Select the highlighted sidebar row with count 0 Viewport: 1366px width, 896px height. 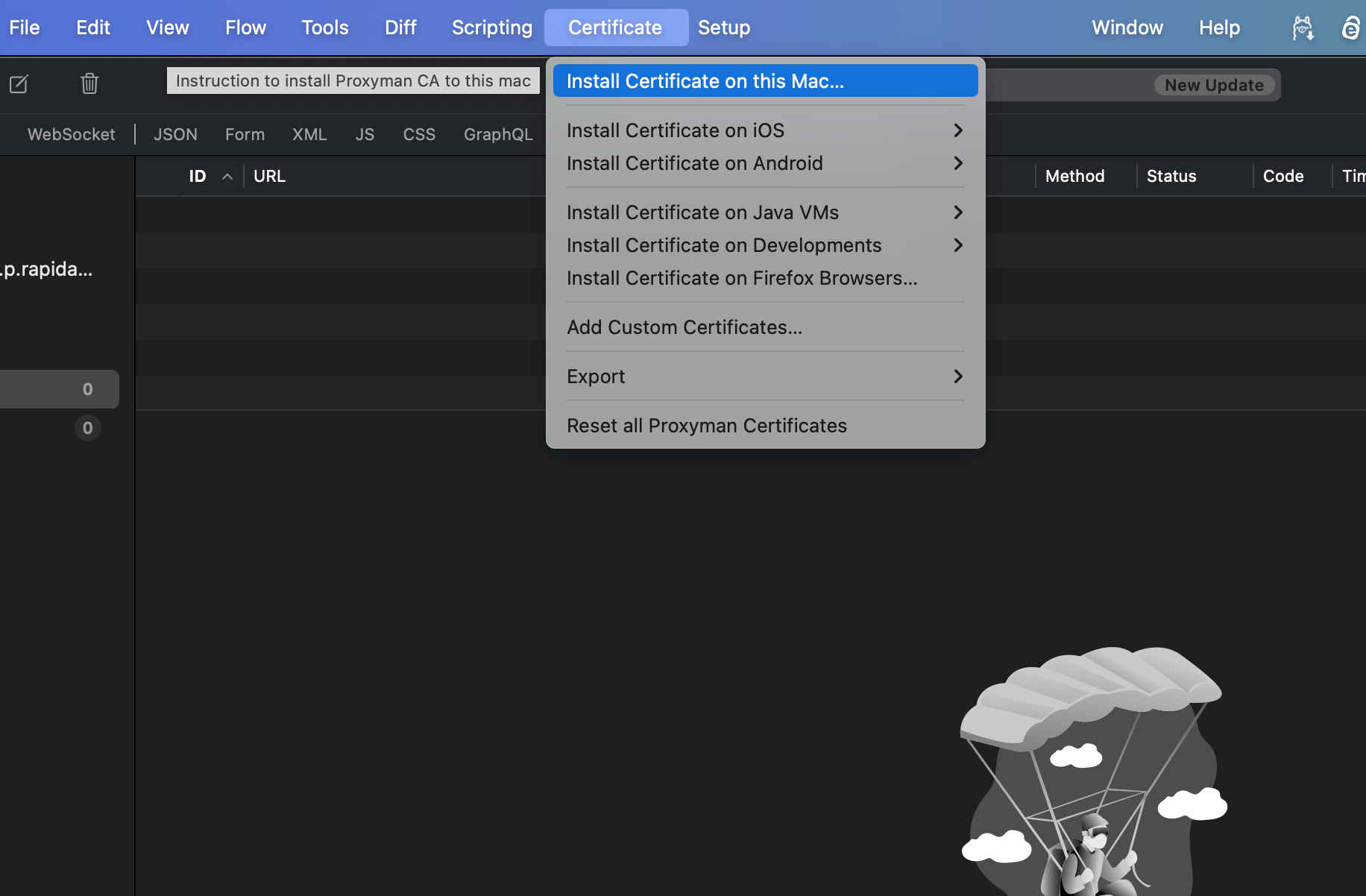[60, 389]
